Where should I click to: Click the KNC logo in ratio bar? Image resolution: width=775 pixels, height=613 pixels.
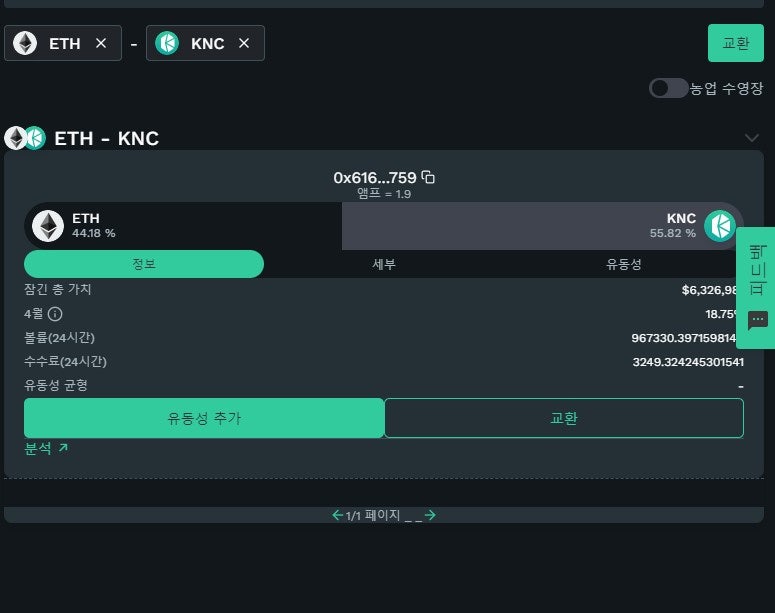(720, 226)
